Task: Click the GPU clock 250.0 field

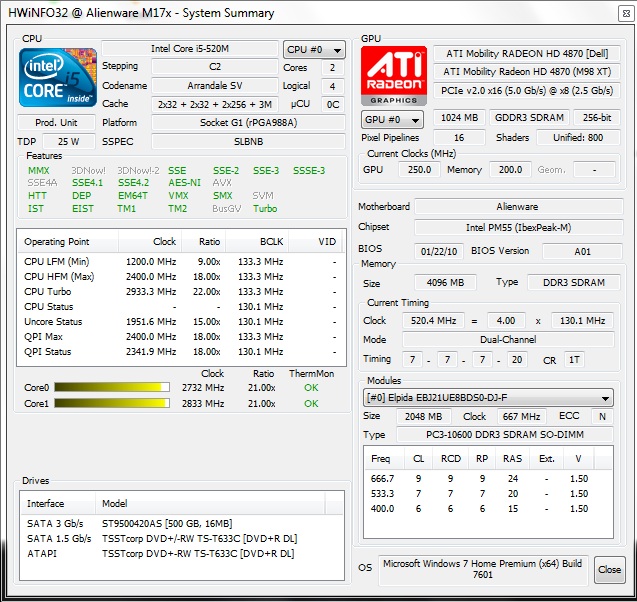Action: click(419, 170)
